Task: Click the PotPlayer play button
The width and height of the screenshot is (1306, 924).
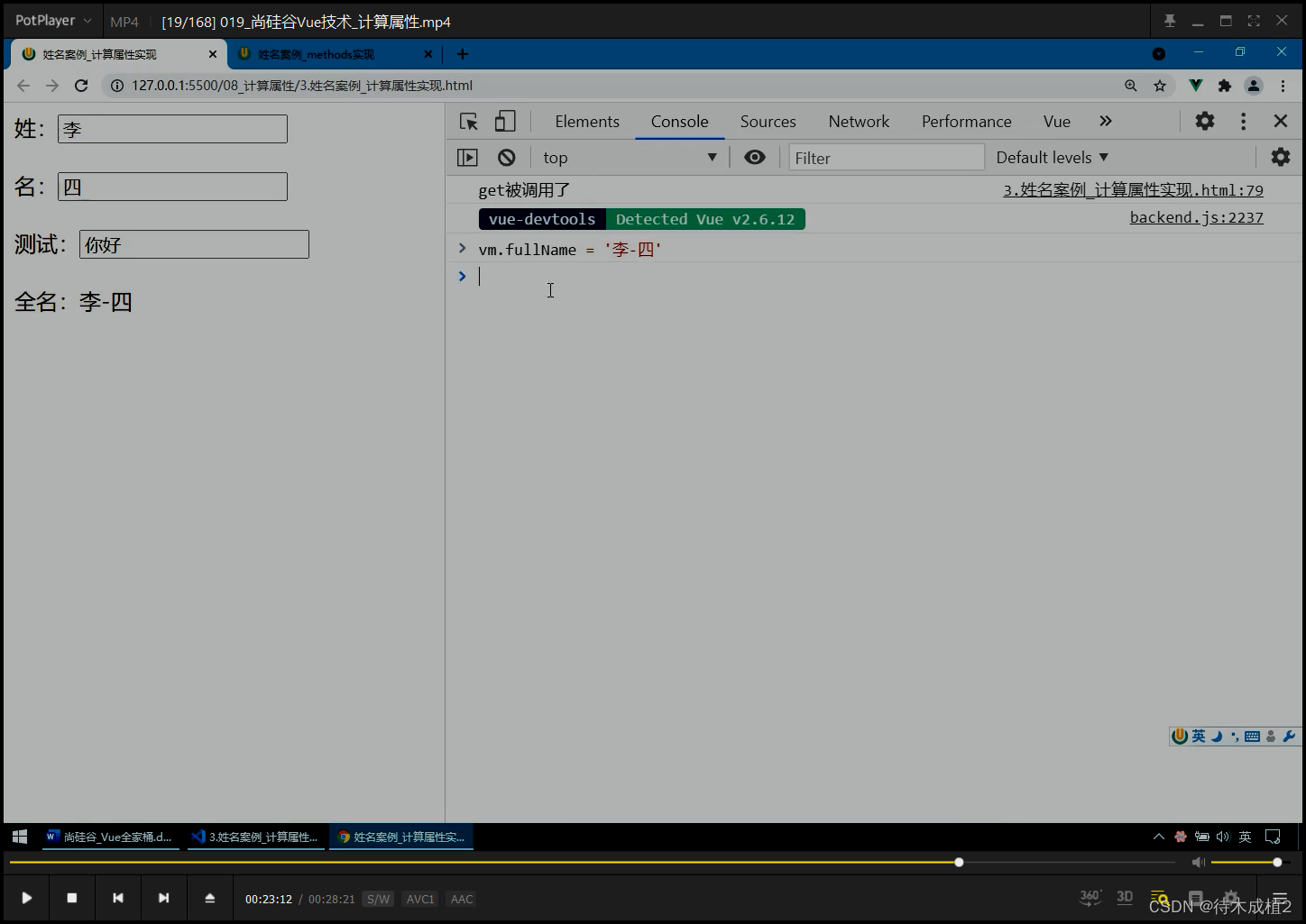Action: pyautogui.click(x=27, y=898)
